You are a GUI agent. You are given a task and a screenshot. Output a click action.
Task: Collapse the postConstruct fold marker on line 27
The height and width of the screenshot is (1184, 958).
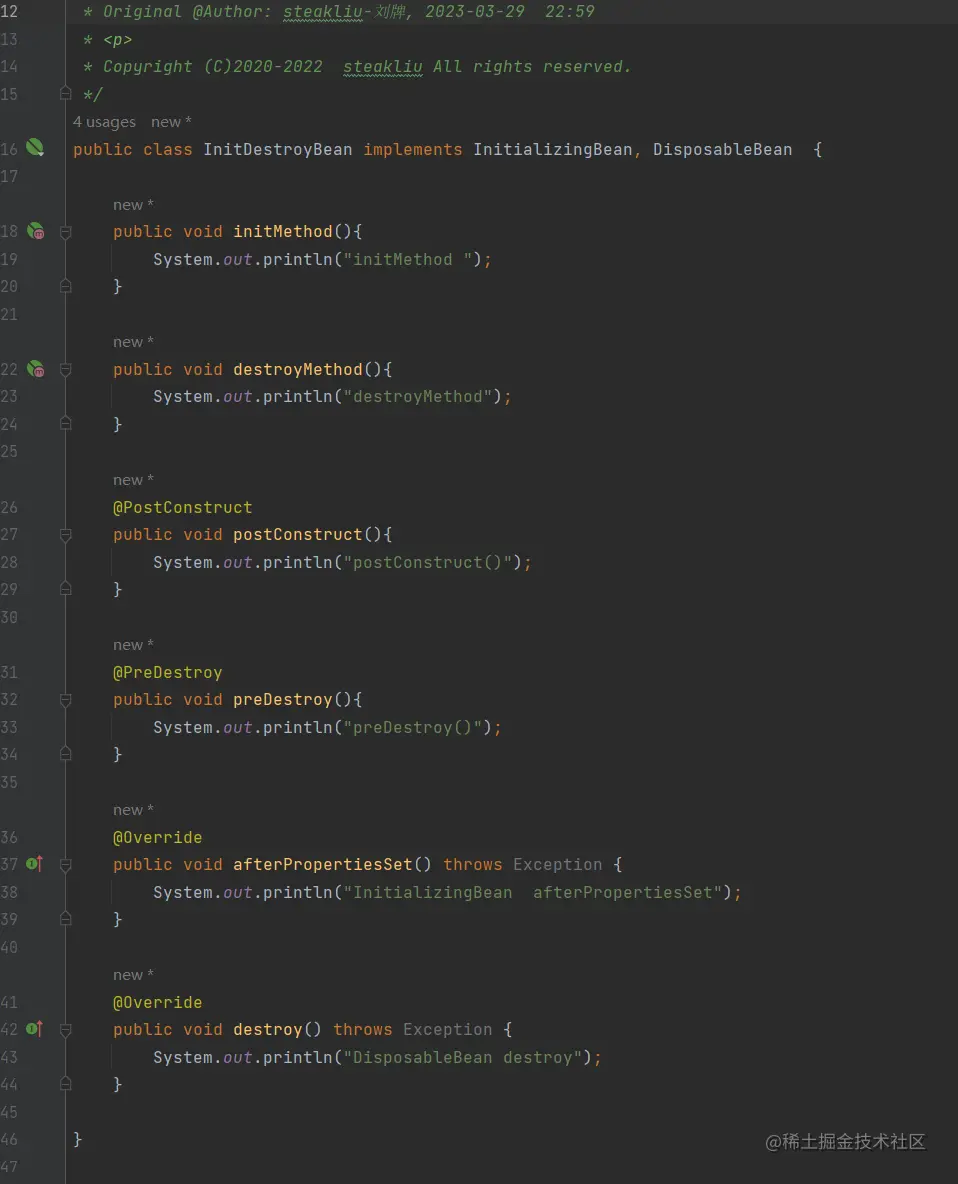coord(66,535)
